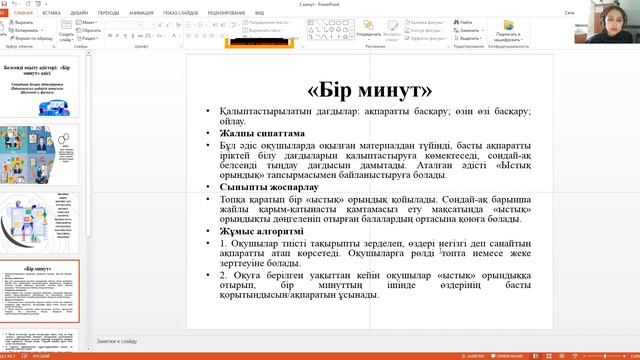Click the Жұмыс алгоритмі heading on slide

pyautogui.click(x=262, y=231)
